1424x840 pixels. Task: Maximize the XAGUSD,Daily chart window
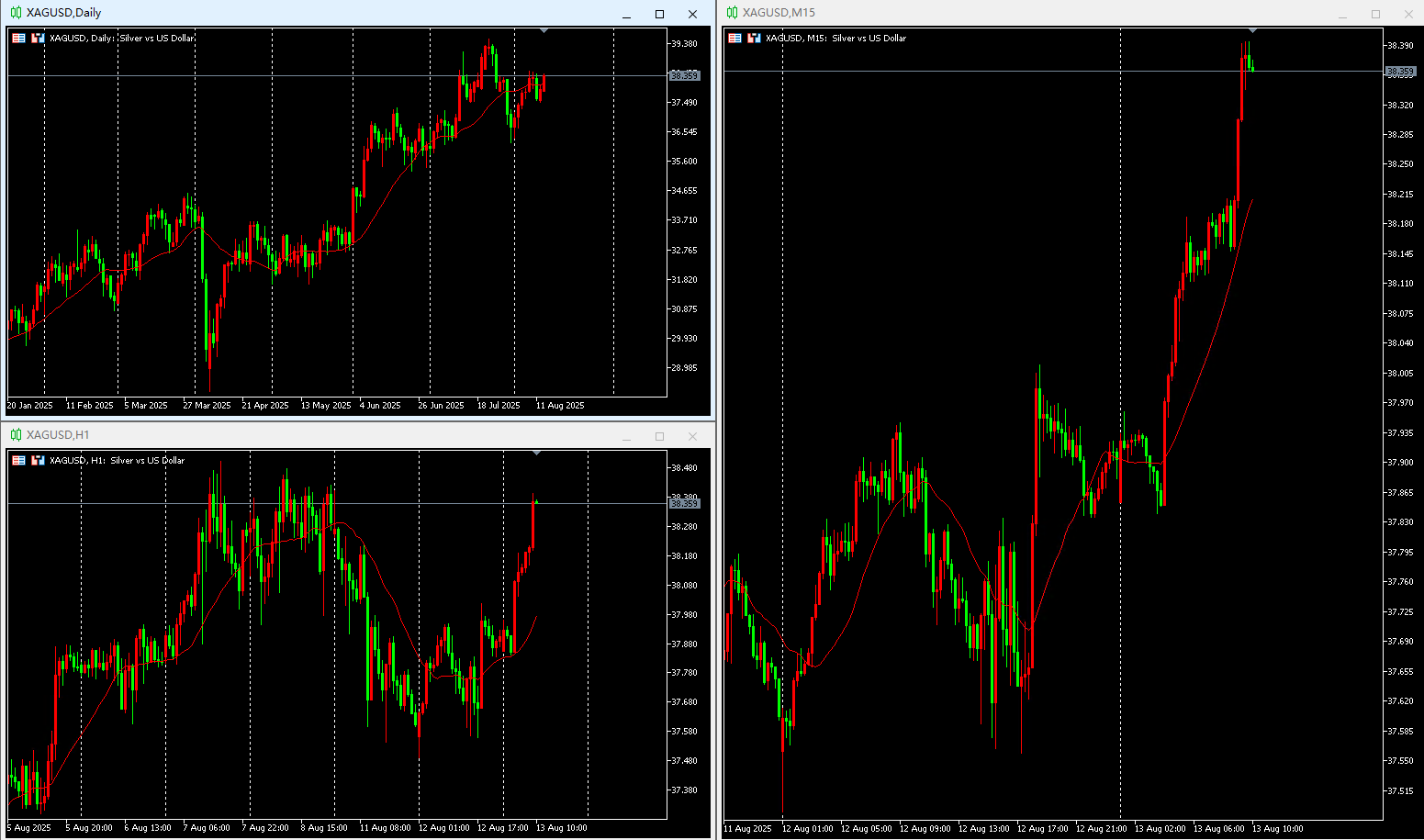pos(659,14)
